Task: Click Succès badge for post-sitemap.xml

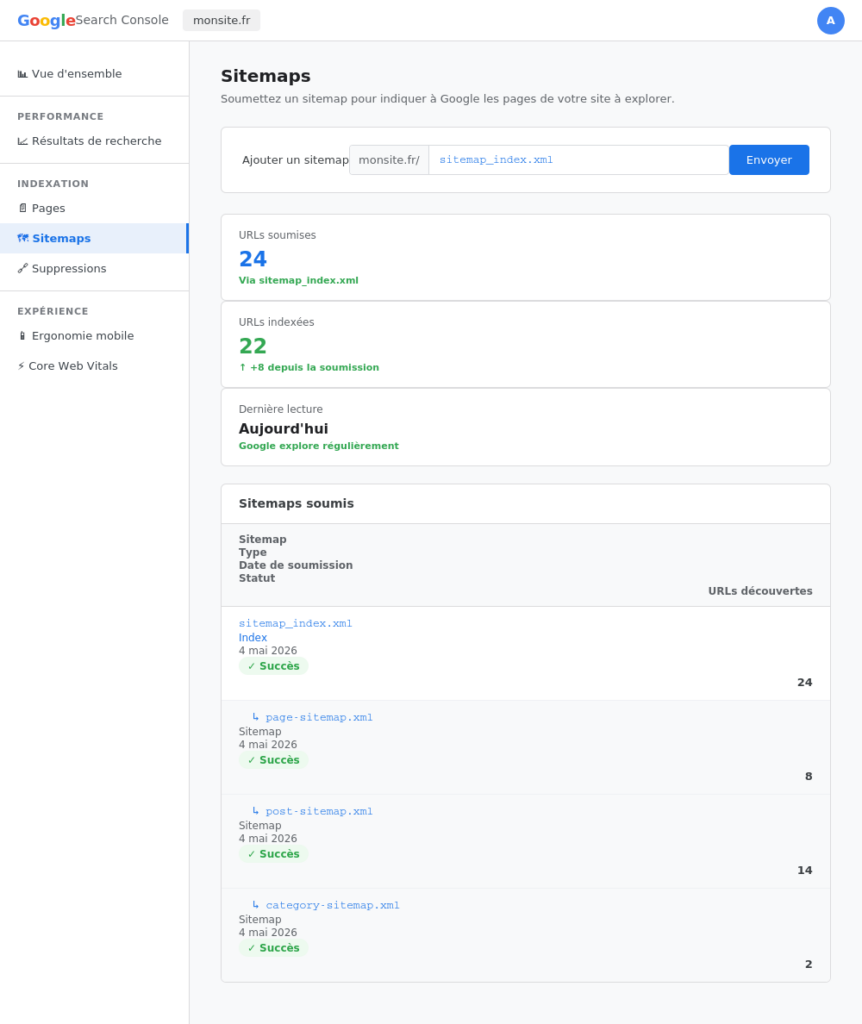Action: coord(274,854)
